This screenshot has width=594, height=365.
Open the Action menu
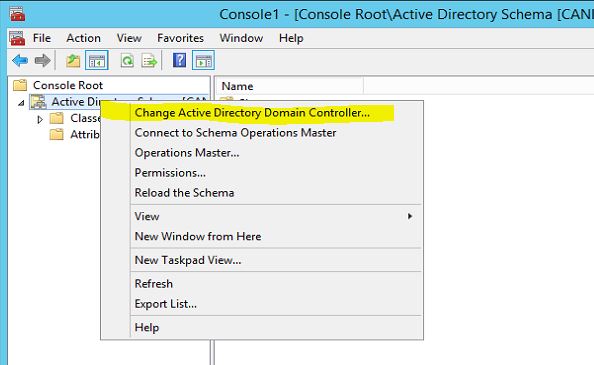(x=83, y=38)
